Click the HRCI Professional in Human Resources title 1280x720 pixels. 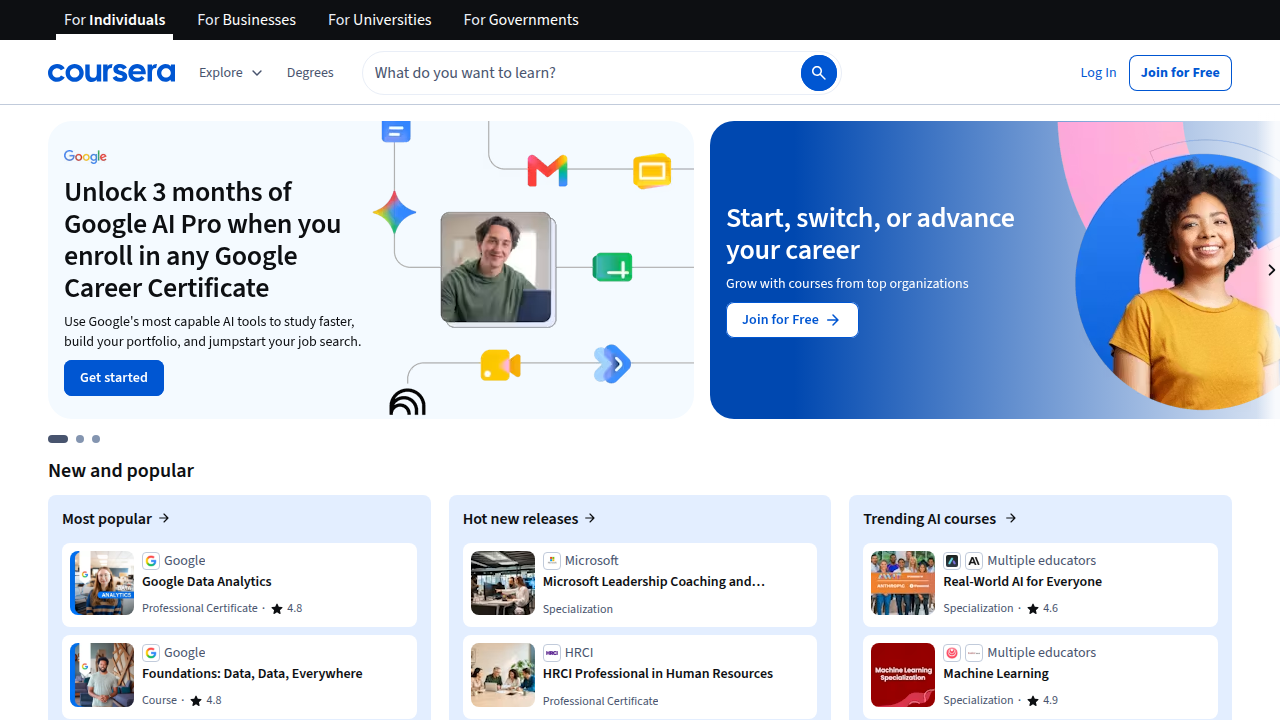pyautogui.click(x=658, y=674)
